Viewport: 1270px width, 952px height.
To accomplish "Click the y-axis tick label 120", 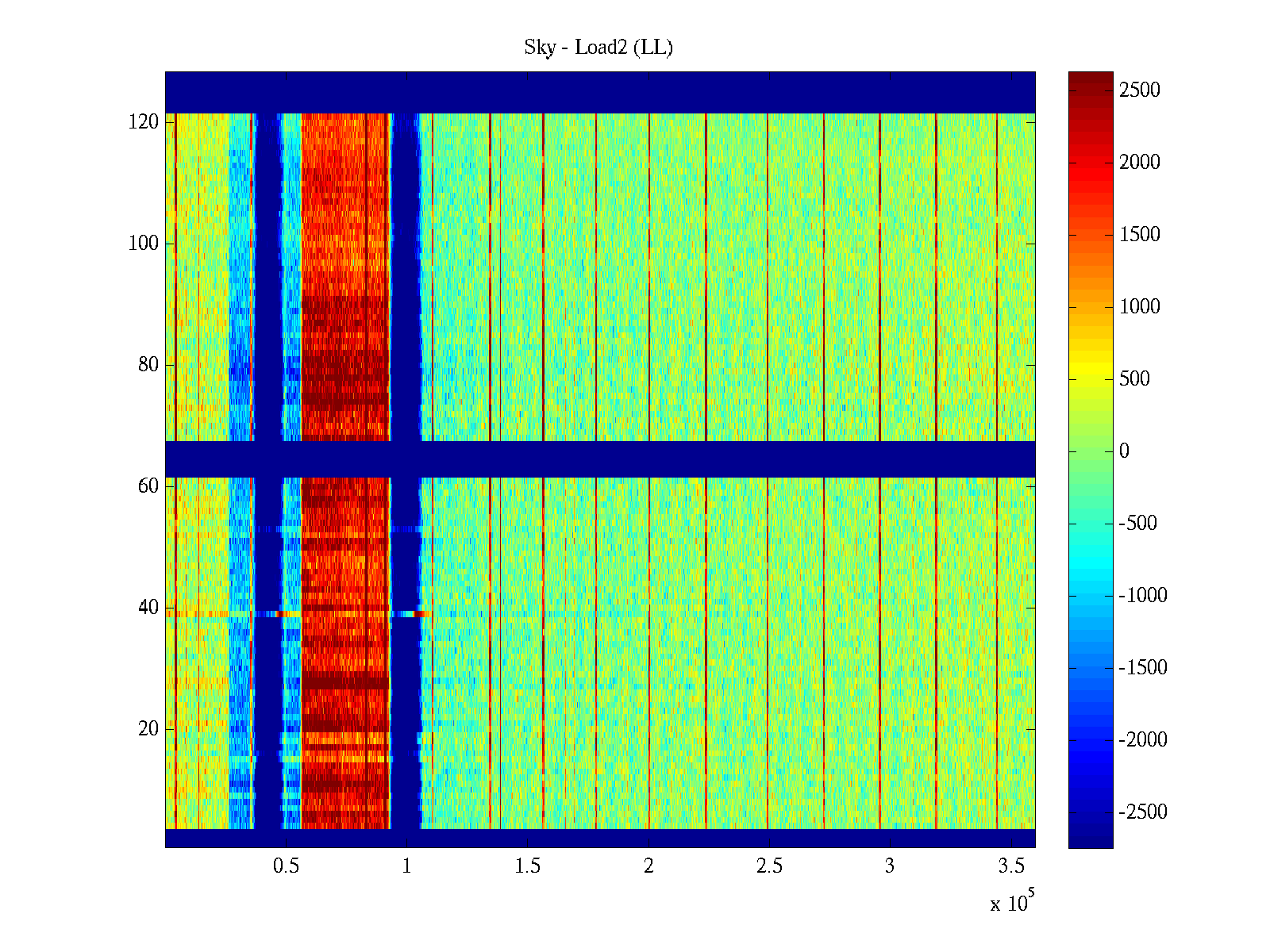I will 144,122.
